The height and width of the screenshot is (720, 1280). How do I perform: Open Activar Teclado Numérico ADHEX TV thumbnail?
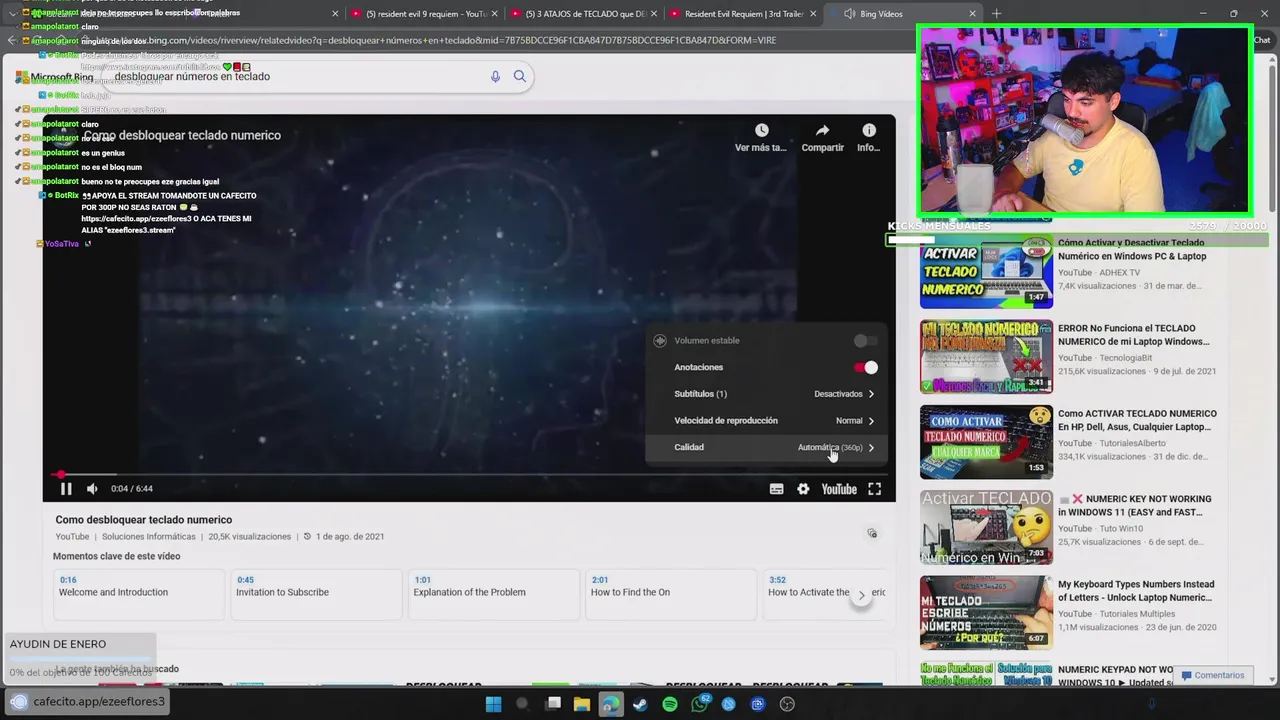(x=986, y=271)
